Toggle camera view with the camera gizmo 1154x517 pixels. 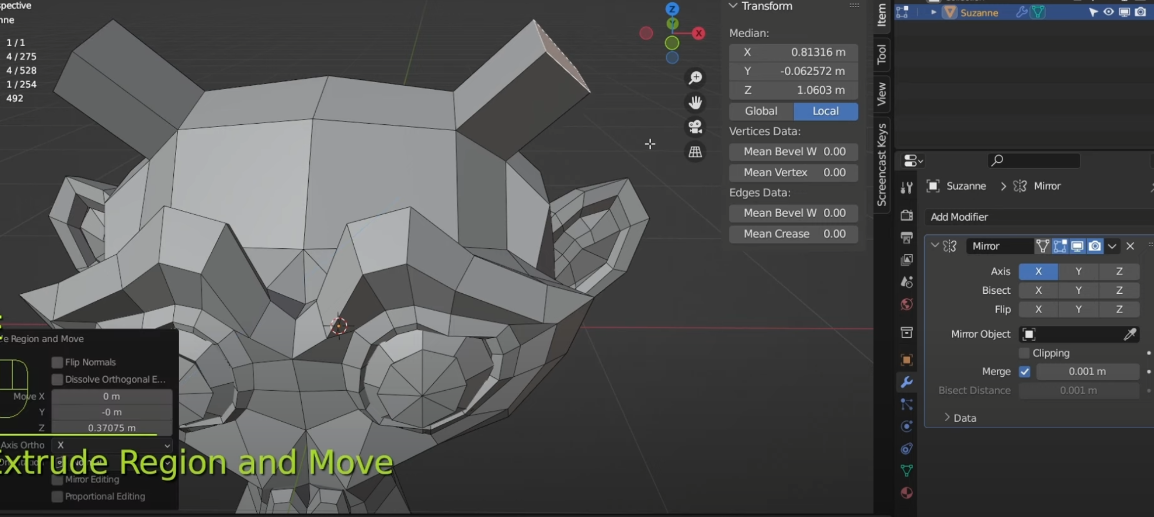(x=695, y=127)
